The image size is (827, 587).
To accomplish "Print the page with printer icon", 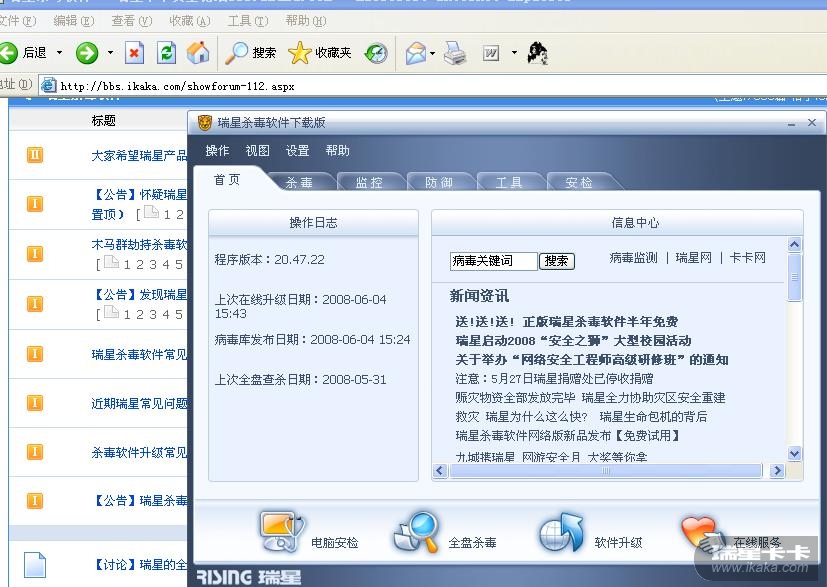I will (x=455, y=53).
